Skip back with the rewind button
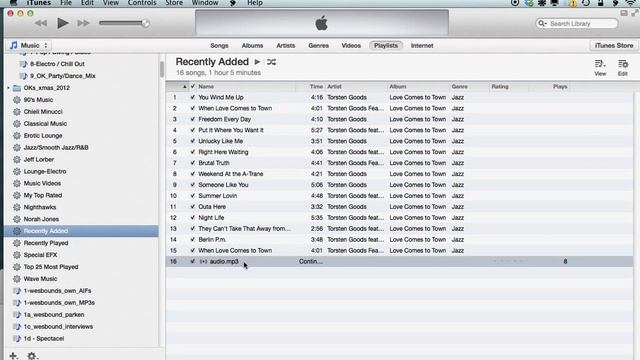Image resolution: width=640 pixels, height=360 pixels. click(x=41, y=23)
